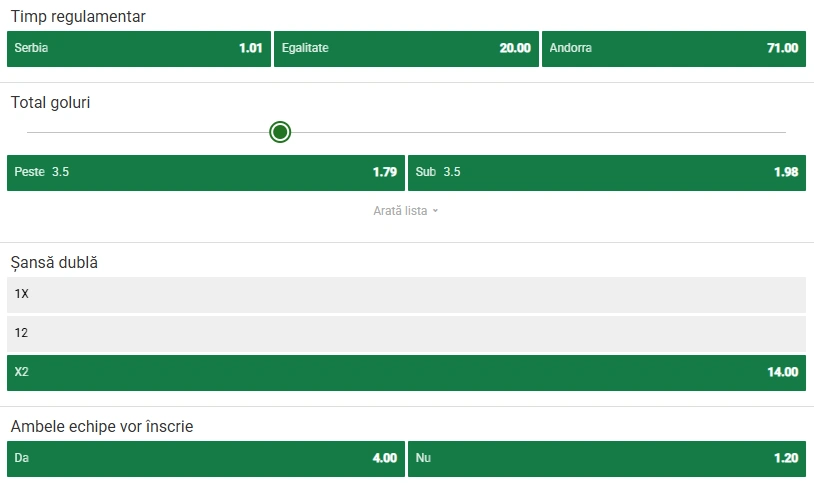Choose Sub 3.5 goals at 1.98
This screenshot has height=483, width=814.
tap(606, 172)
